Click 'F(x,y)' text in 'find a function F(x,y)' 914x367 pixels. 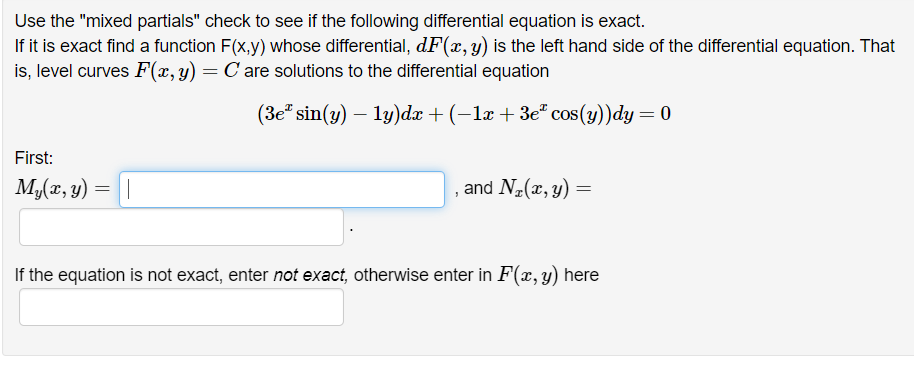(243, 46)
